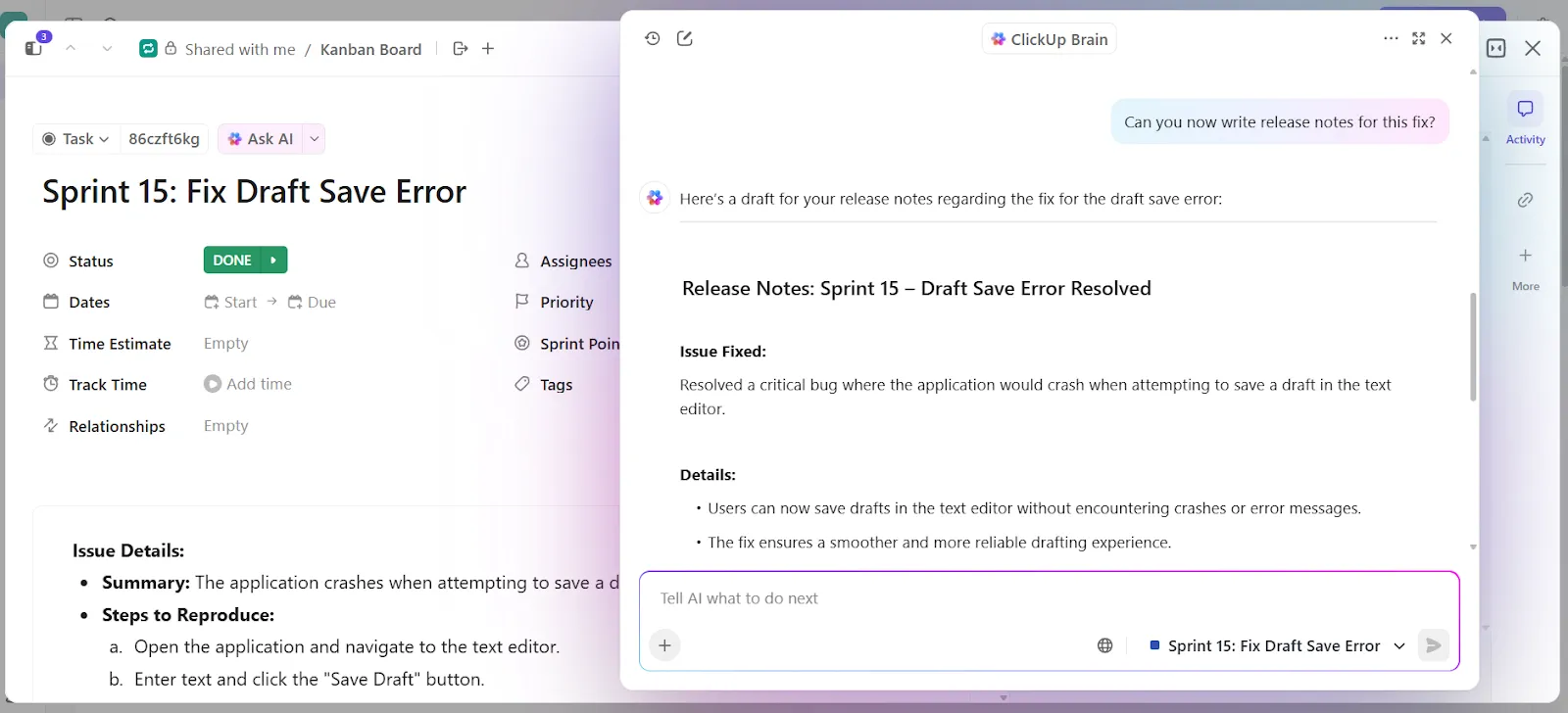Start tracking with Add time button
1568x713 pixels.
coord(248,384)
